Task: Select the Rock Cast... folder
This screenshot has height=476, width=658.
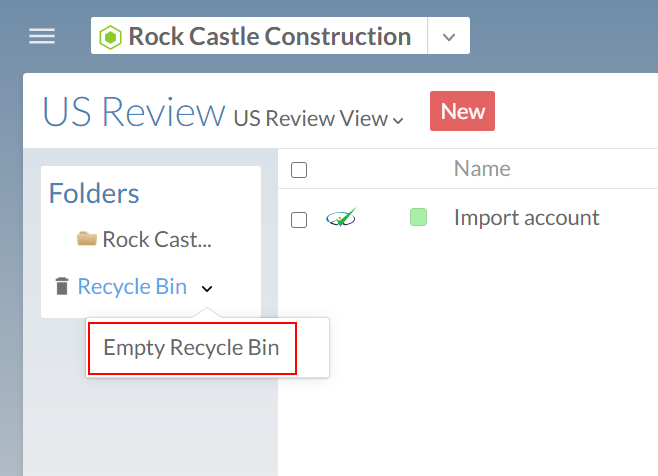Action: [157, 240]
